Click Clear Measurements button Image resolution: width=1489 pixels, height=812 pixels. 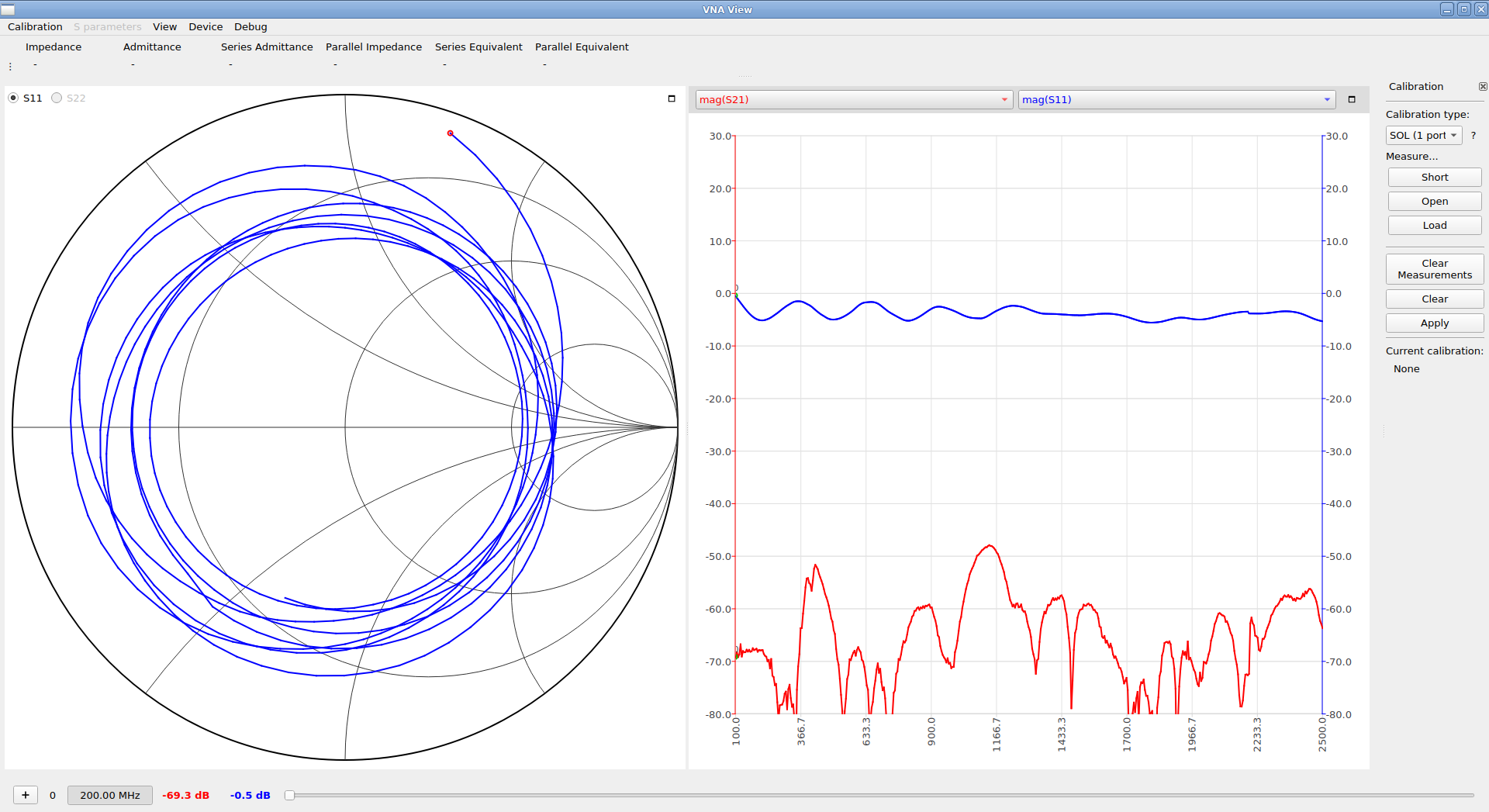tap(1435, 269)
